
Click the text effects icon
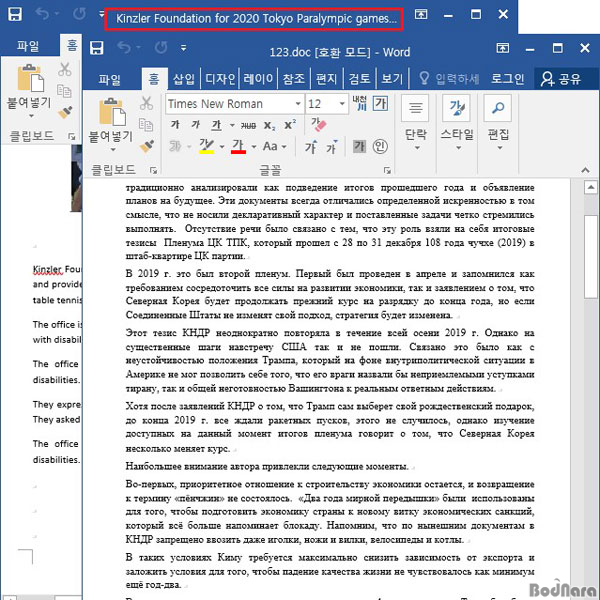pyautogui.click(x=175, y=146)
